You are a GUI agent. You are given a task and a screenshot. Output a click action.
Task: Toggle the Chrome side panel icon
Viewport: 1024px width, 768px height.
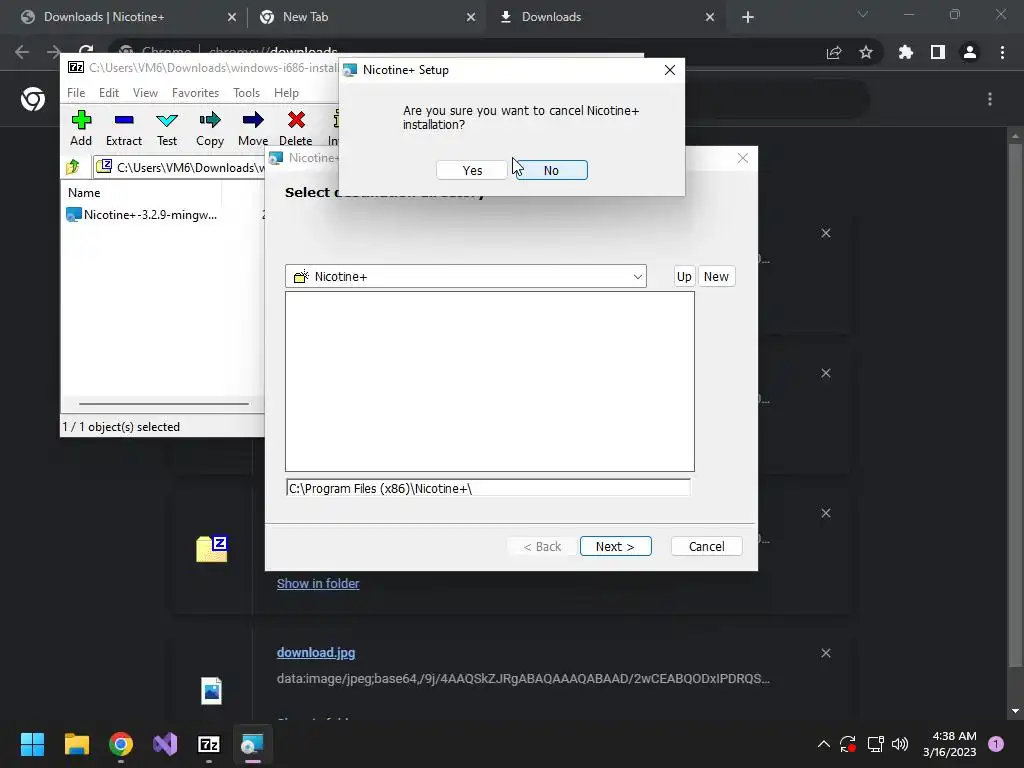(938, 52)
